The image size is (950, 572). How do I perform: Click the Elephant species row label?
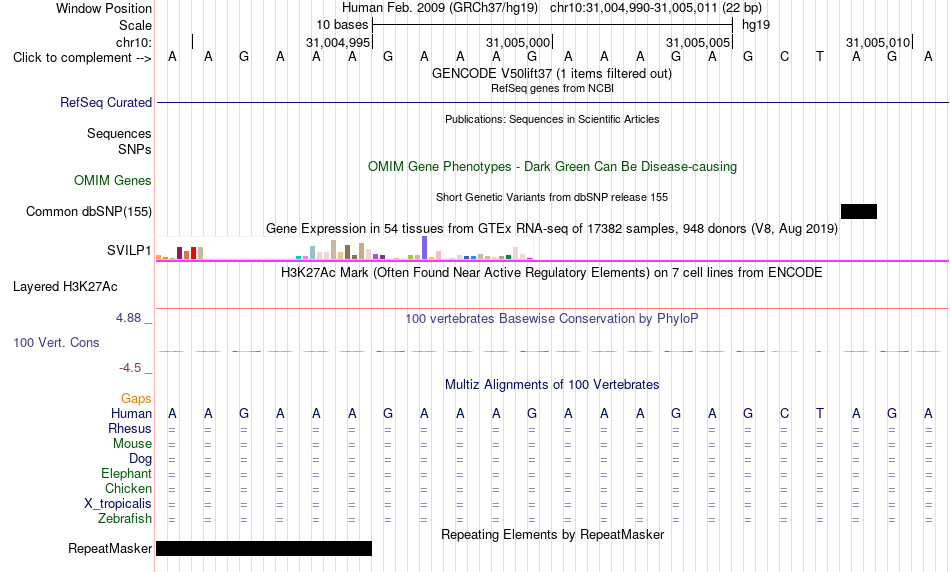point(127,473)
